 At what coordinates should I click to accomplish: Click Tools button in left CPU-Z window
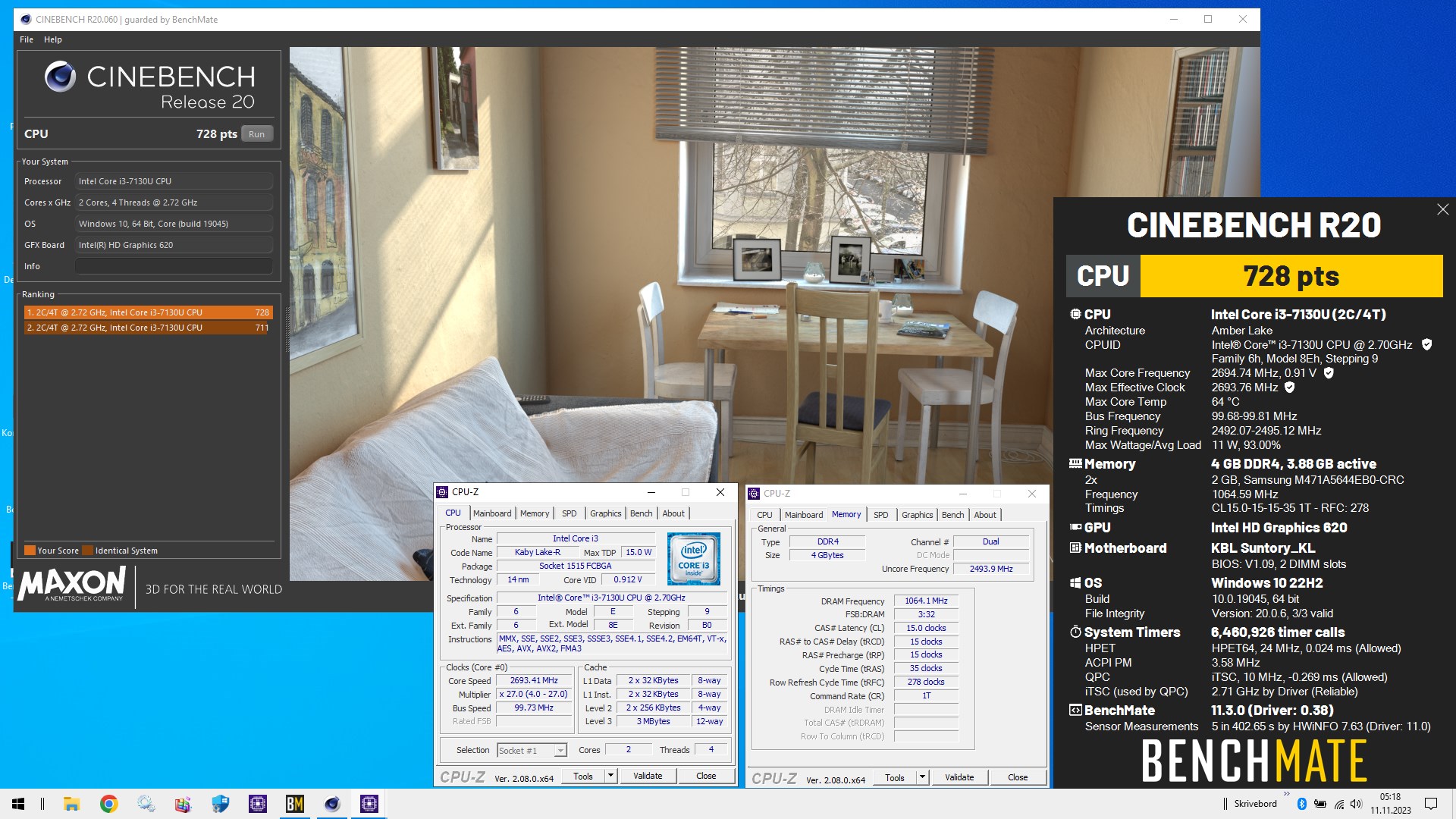point(583,776)
